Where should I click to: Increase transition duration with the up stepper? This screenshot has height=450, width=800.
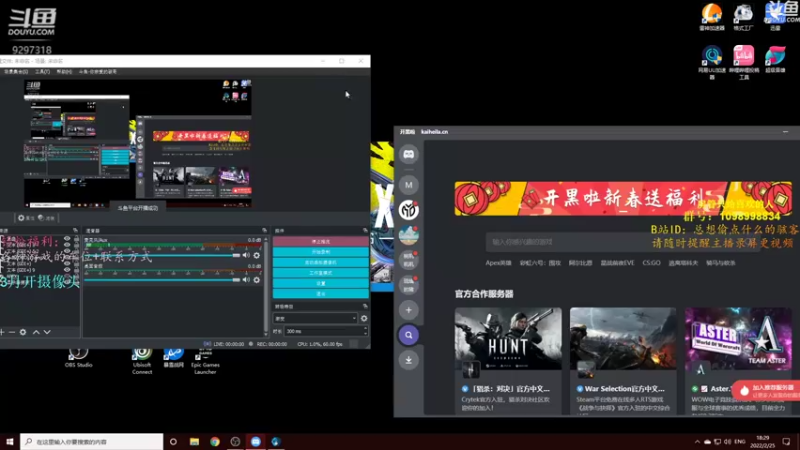(365, 329)
